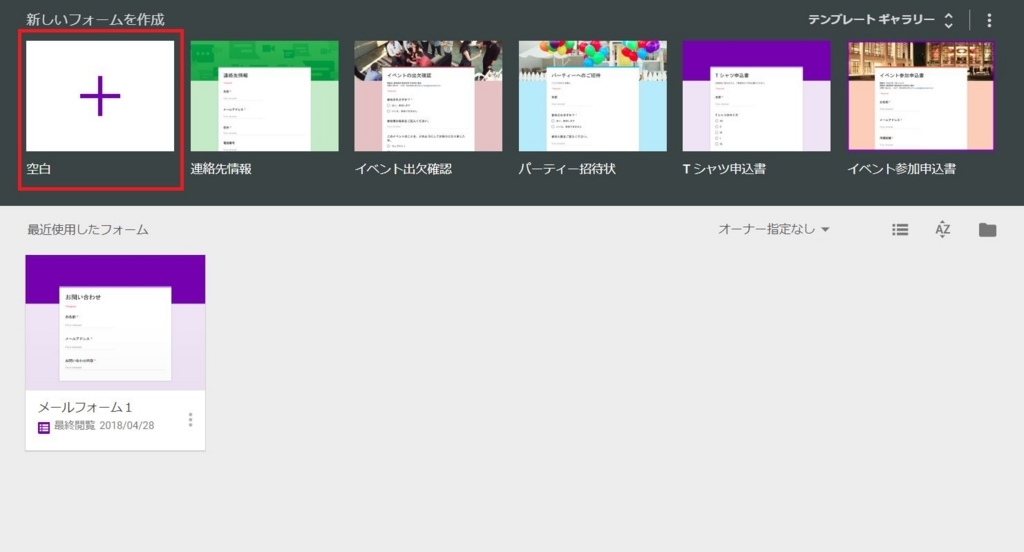Click the T シャツ申込書 label
The width and height of the screenshot is (1024, 552).
pyautogui.click(x=724, y=169)
